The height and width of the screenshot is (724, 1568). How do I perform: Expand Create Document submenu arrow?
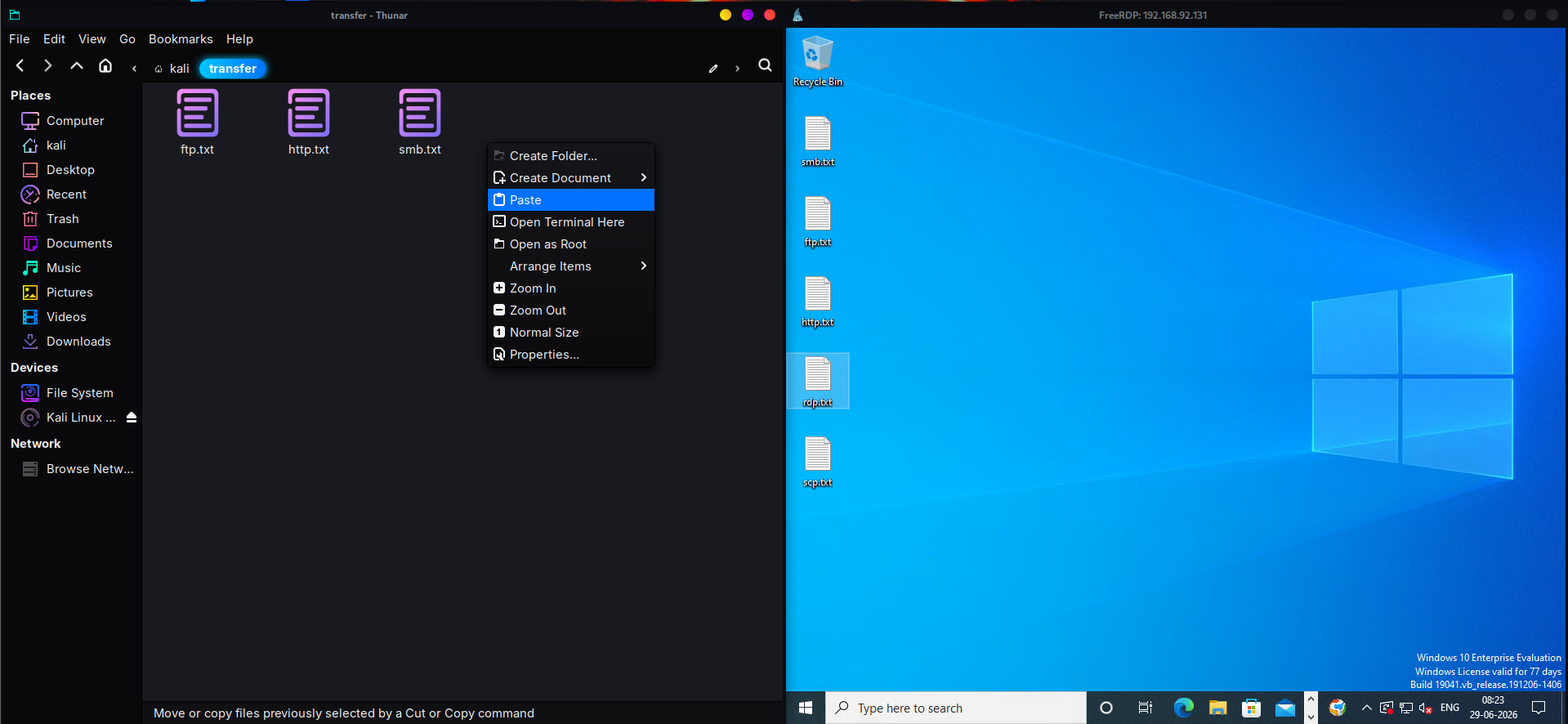coord(644,177)
